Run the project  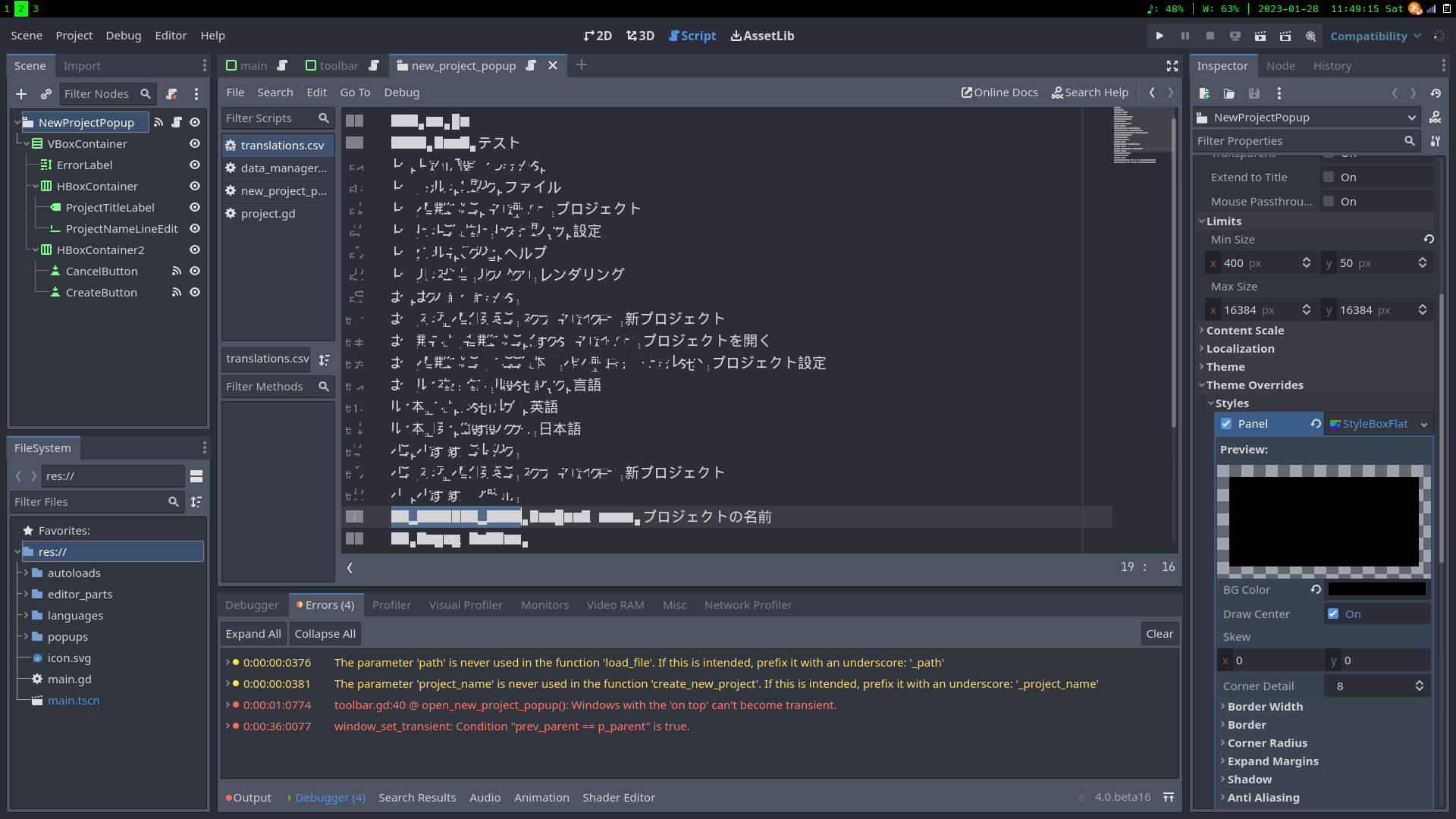coord(1159,36)
